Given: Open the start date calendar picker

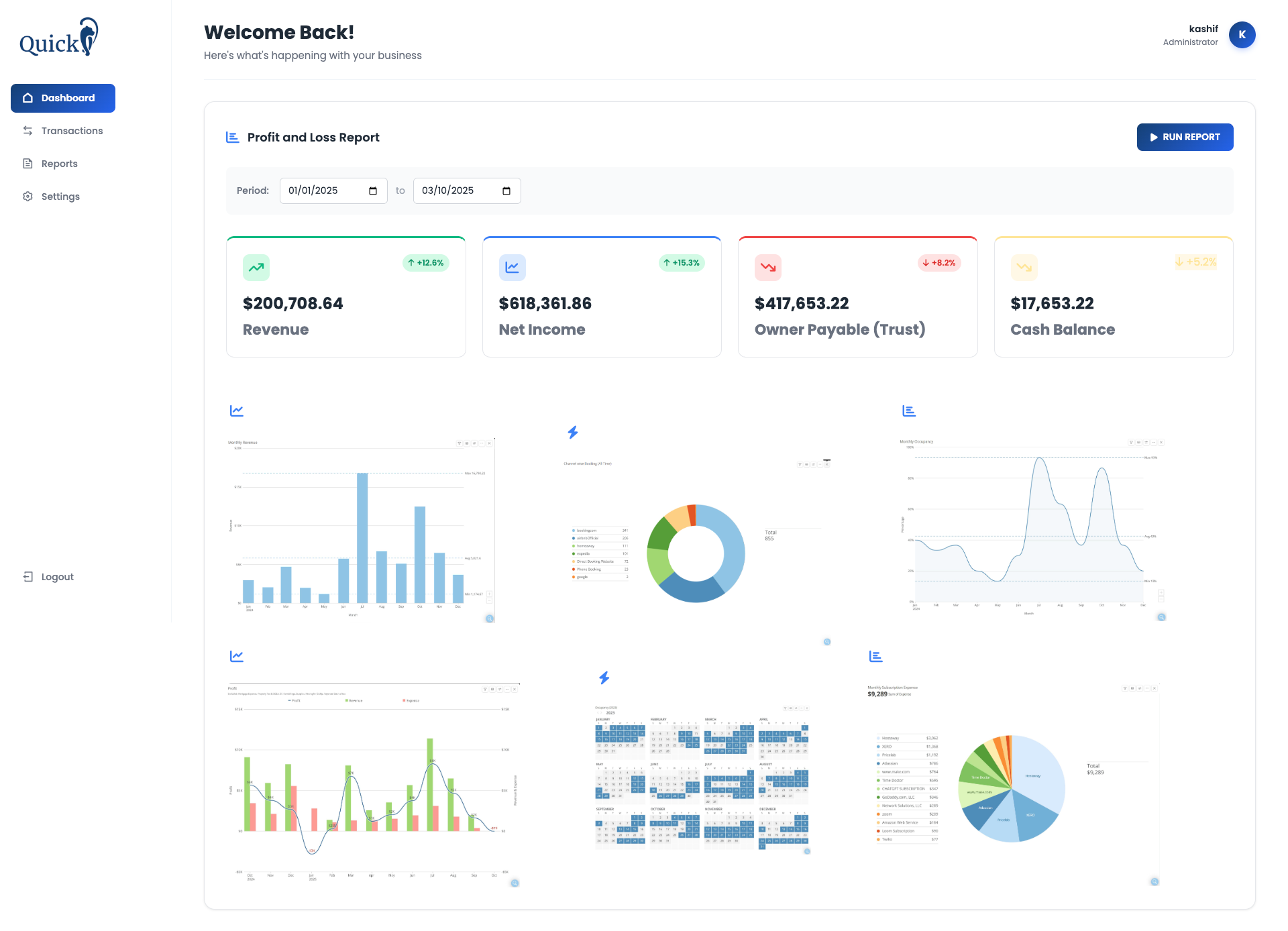Looking at the screenshot, I should (373, 191).
